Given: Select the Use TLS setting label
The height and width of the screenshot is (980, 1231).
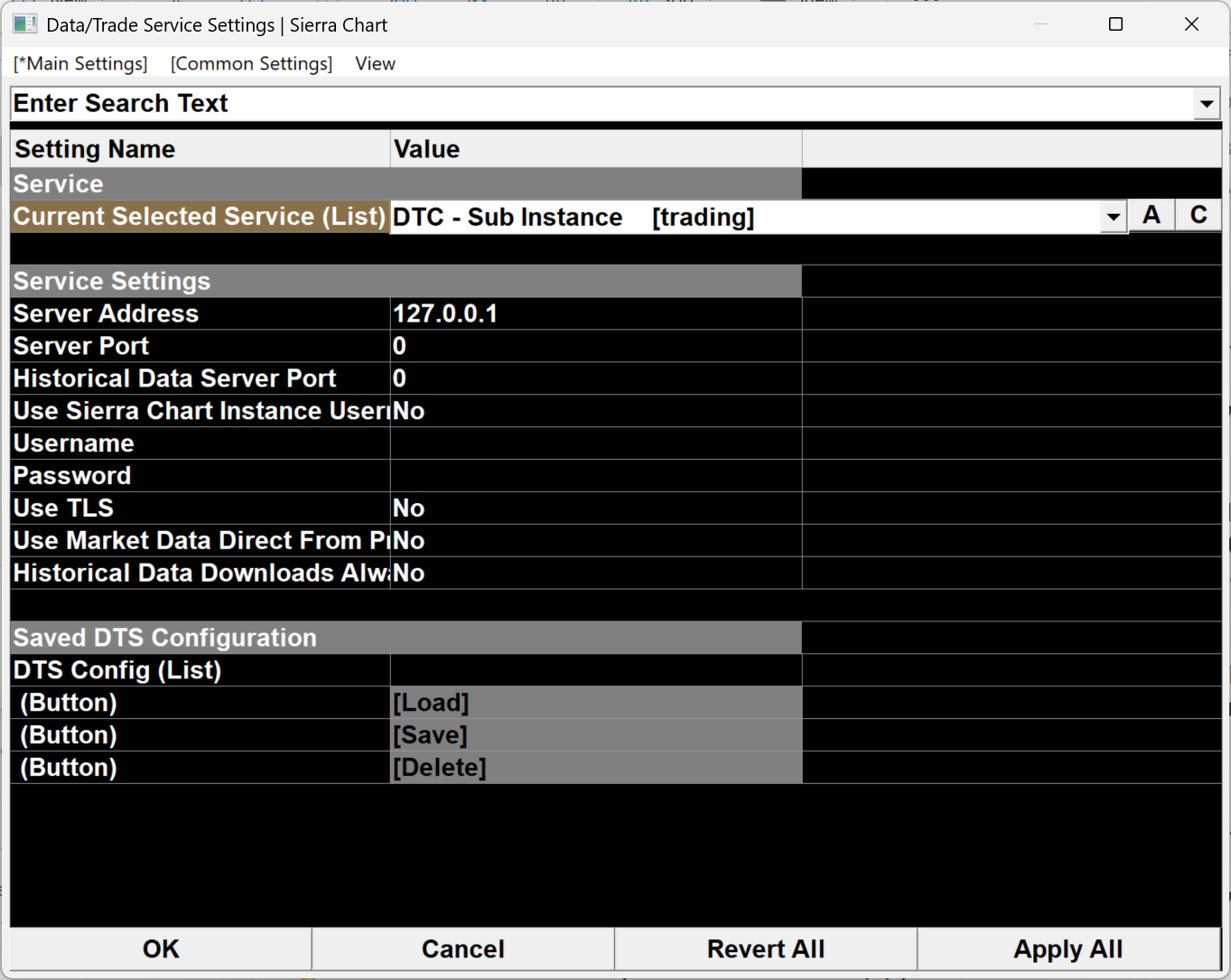Looking at the screenshot, I should (x=201, y=509).
